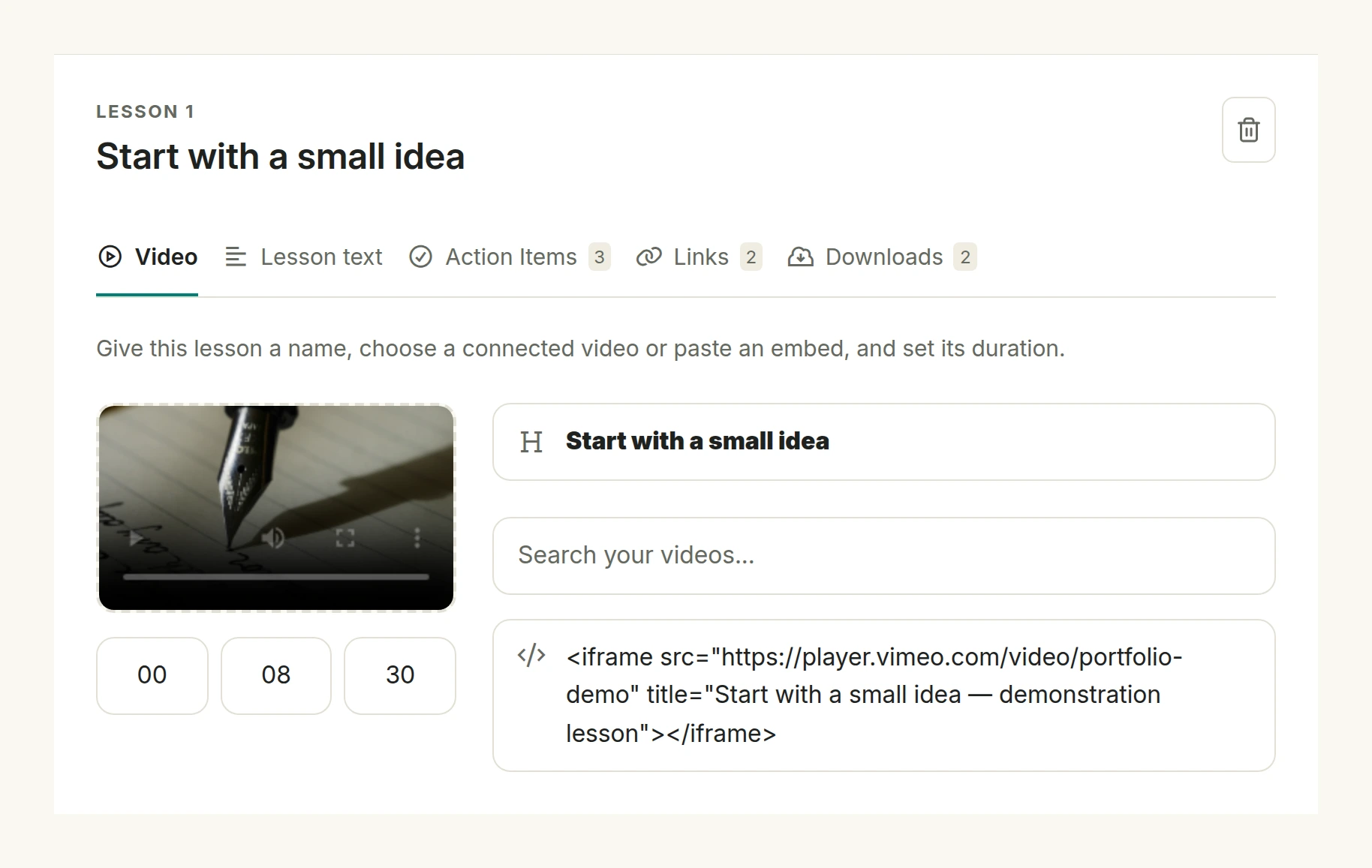Mute the video with speaker icon

(273, 538)
